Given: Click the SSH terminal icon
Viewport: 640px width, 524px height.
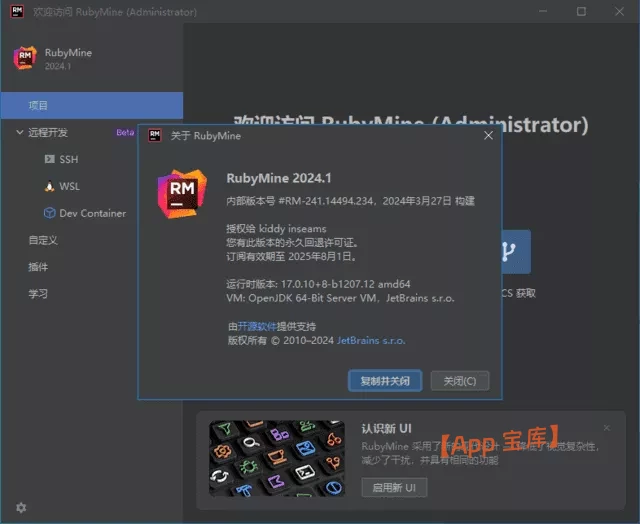Looking at the screenshot, I should [x=49, y=159].
